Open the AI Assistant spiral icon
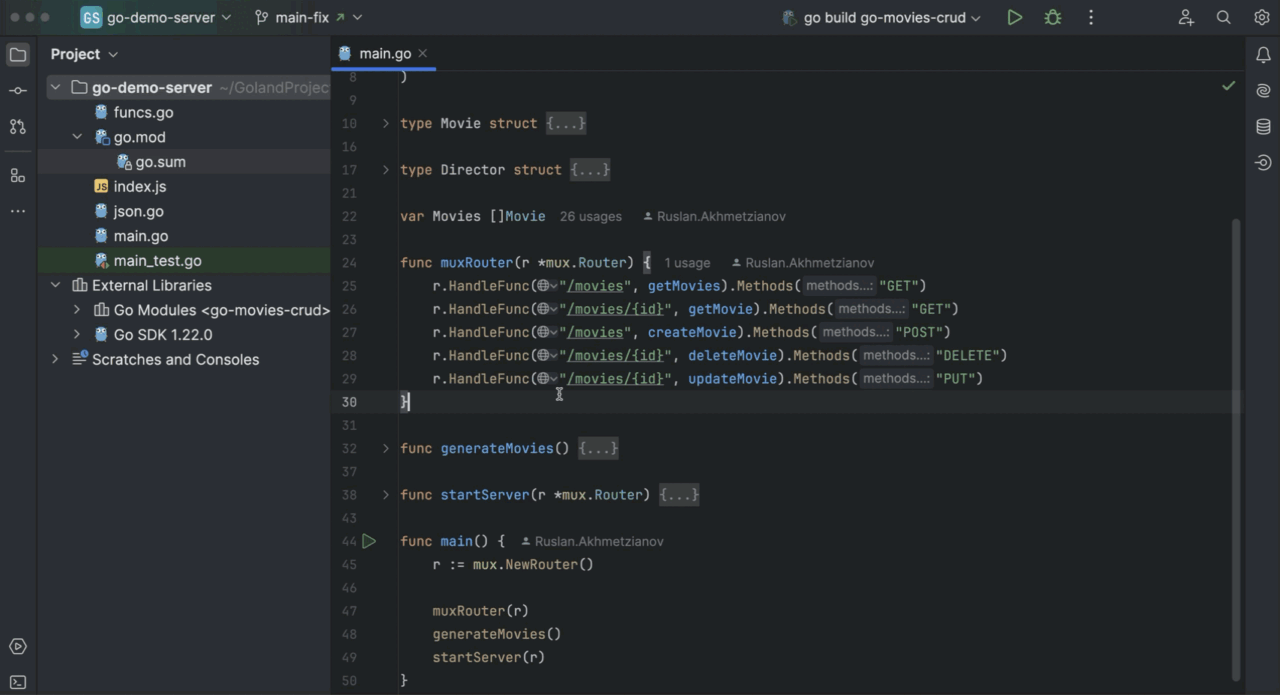The image size is (1280, 695). tap(1263, 90)
